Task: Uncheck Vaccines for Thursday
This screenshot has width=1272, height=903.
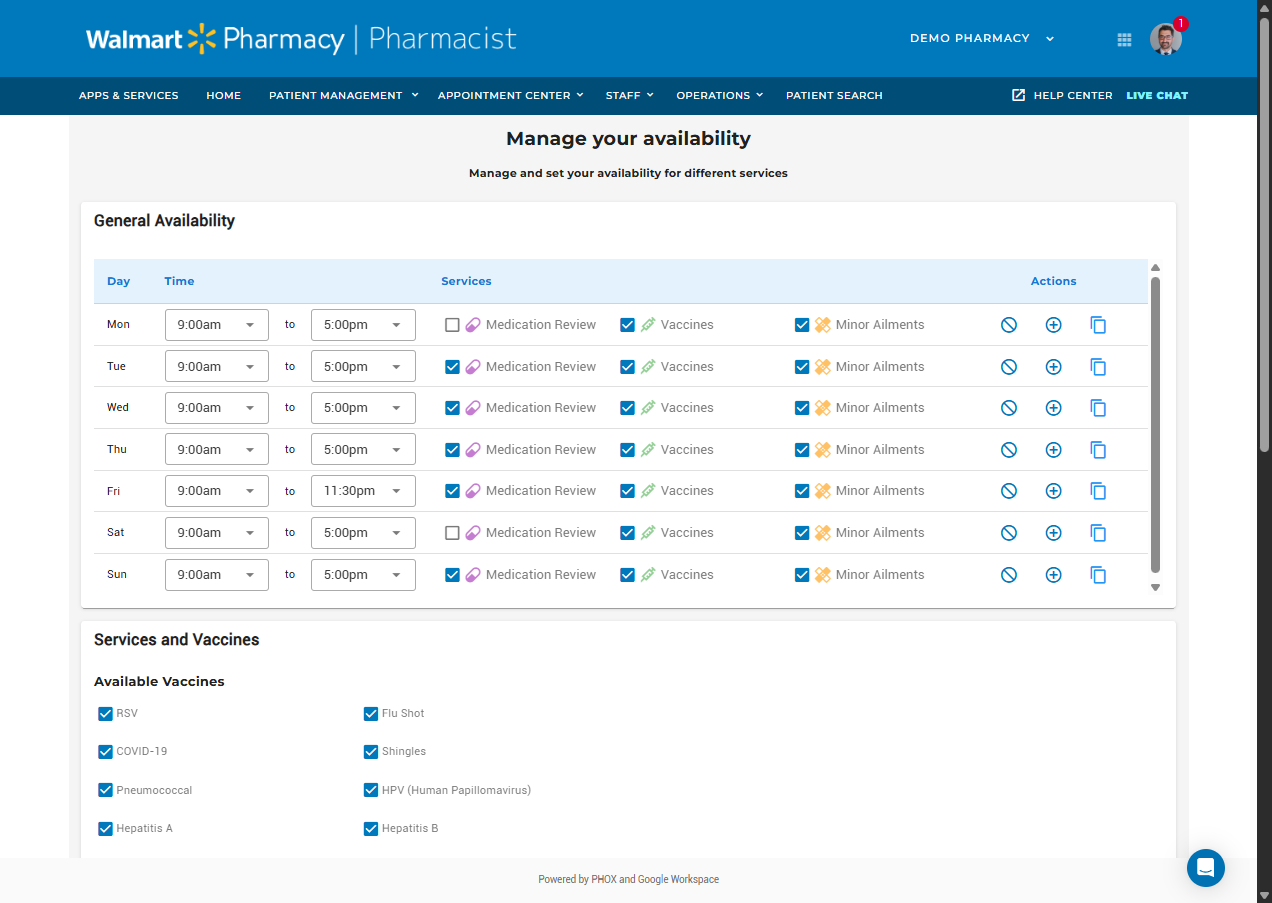Action: point(627,450)
